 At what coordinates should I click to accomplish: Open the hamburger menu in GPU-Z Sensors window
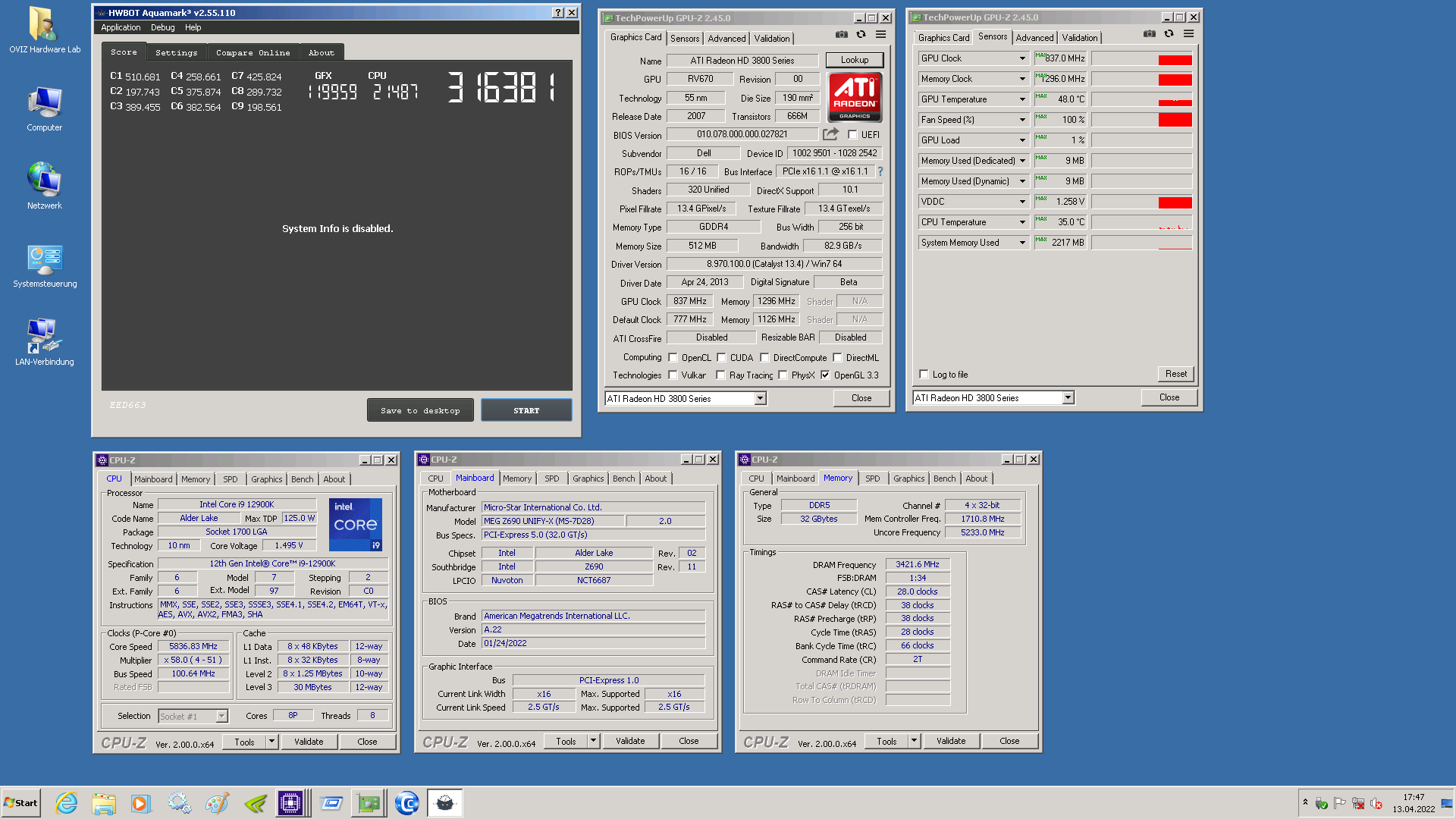[1188, 34]
